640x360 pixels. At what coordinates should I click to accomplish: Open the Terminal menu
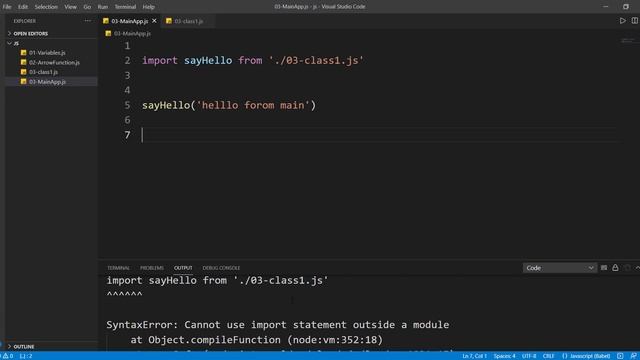click(125, 7)
